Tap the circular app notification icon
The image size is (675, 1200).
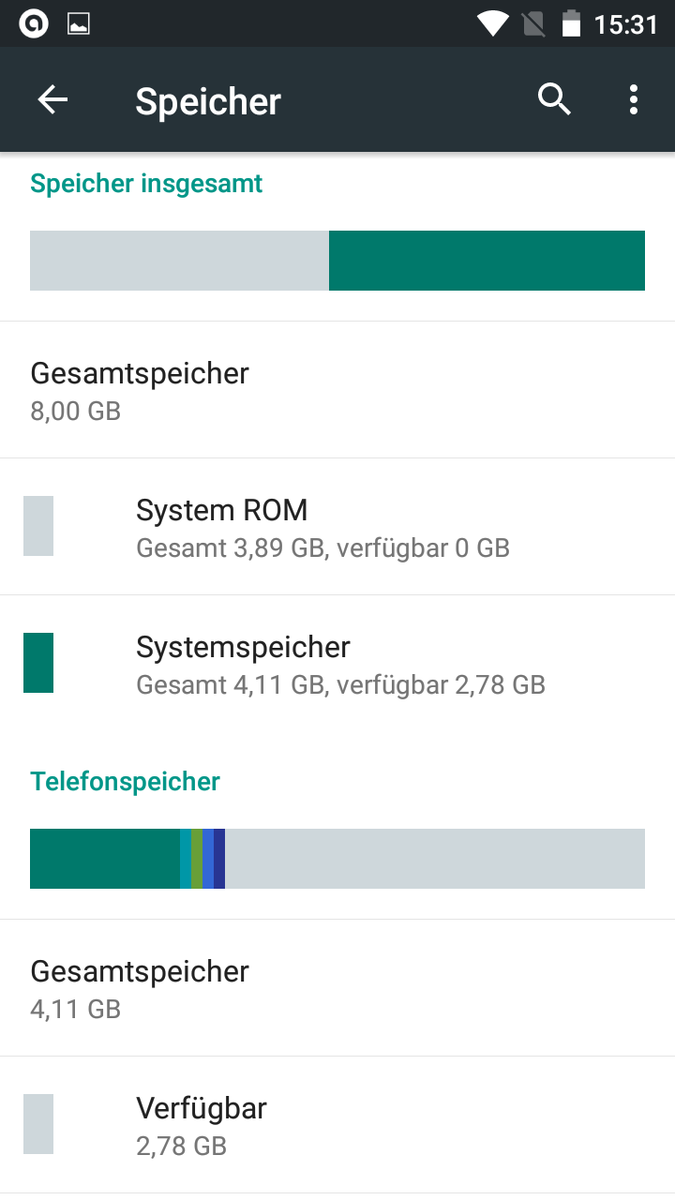click(x=33, y=24)
